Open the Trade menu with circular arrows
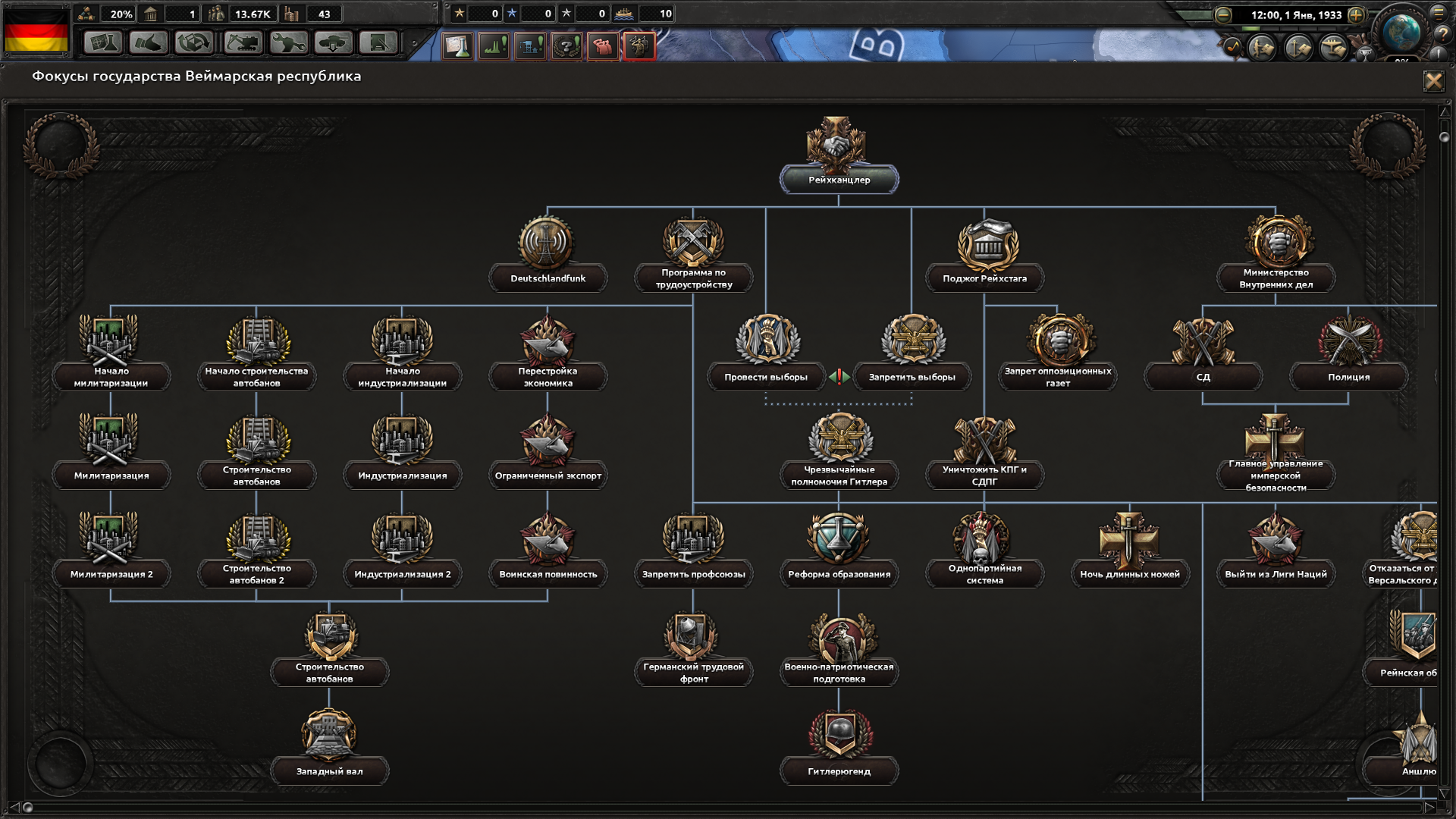 click(195, 43)
